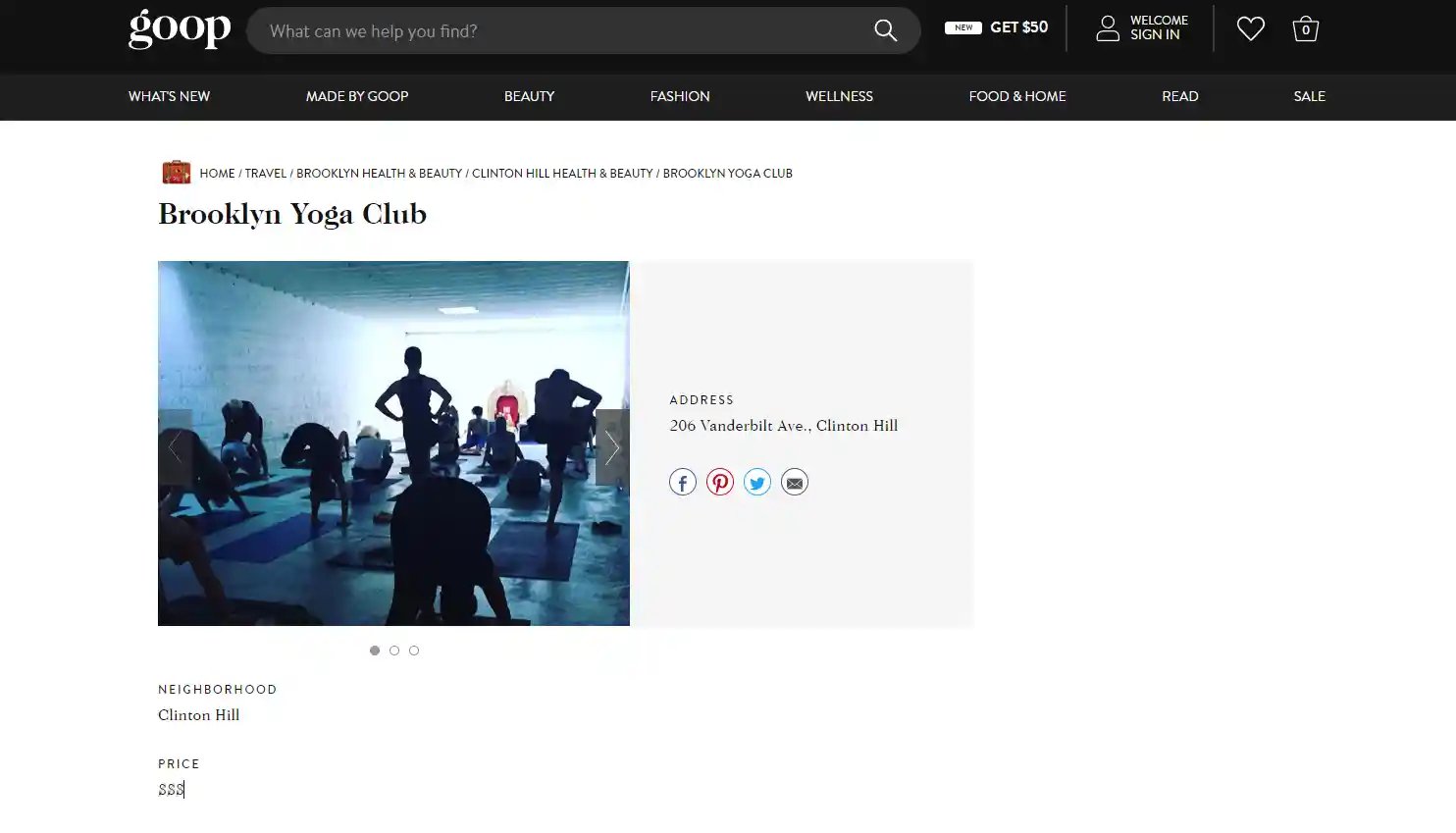The width and height of the screenshot is (1456, 833).
Task: Open the Made by Goop menu
Action: pos(357,96)
